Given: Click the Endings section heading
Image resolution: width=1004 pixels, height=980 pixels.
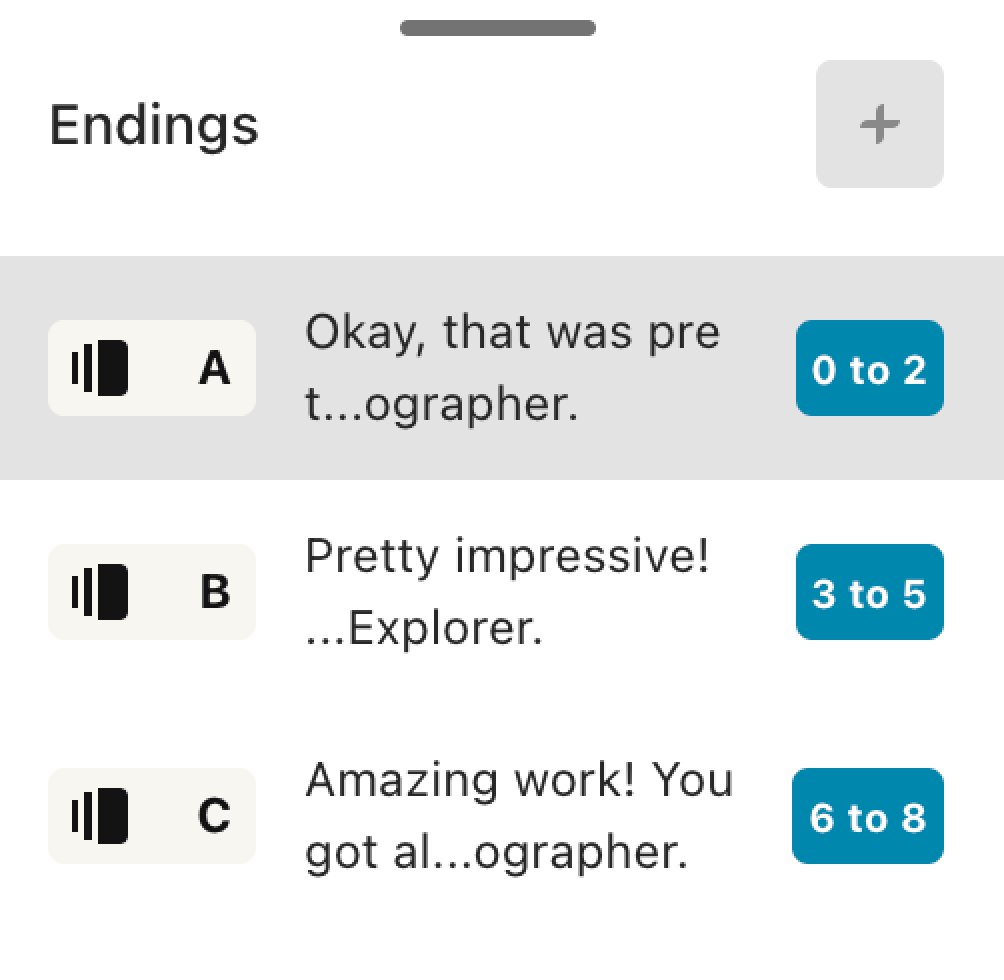Looking at the screenshot, I should [x=154, y=125].
